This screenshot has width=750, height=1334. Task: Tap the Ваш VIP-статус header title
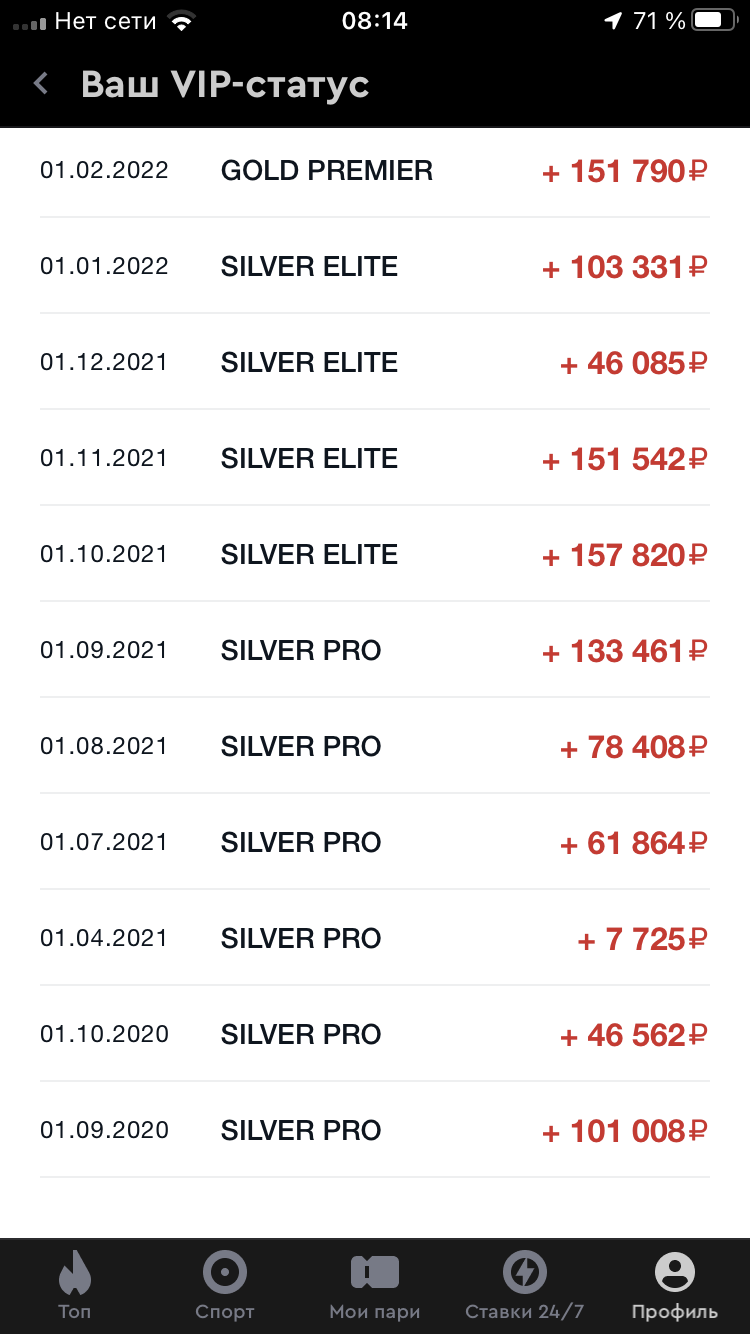point(225,84)
